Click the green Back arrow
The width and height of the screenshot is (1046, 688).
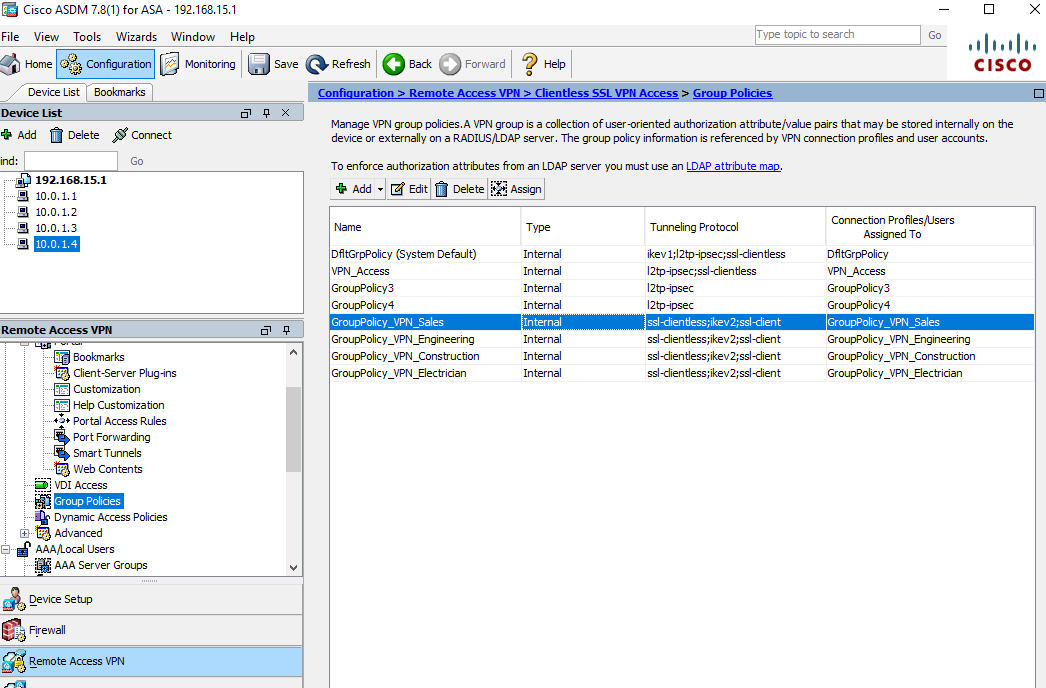pos(394,64)
